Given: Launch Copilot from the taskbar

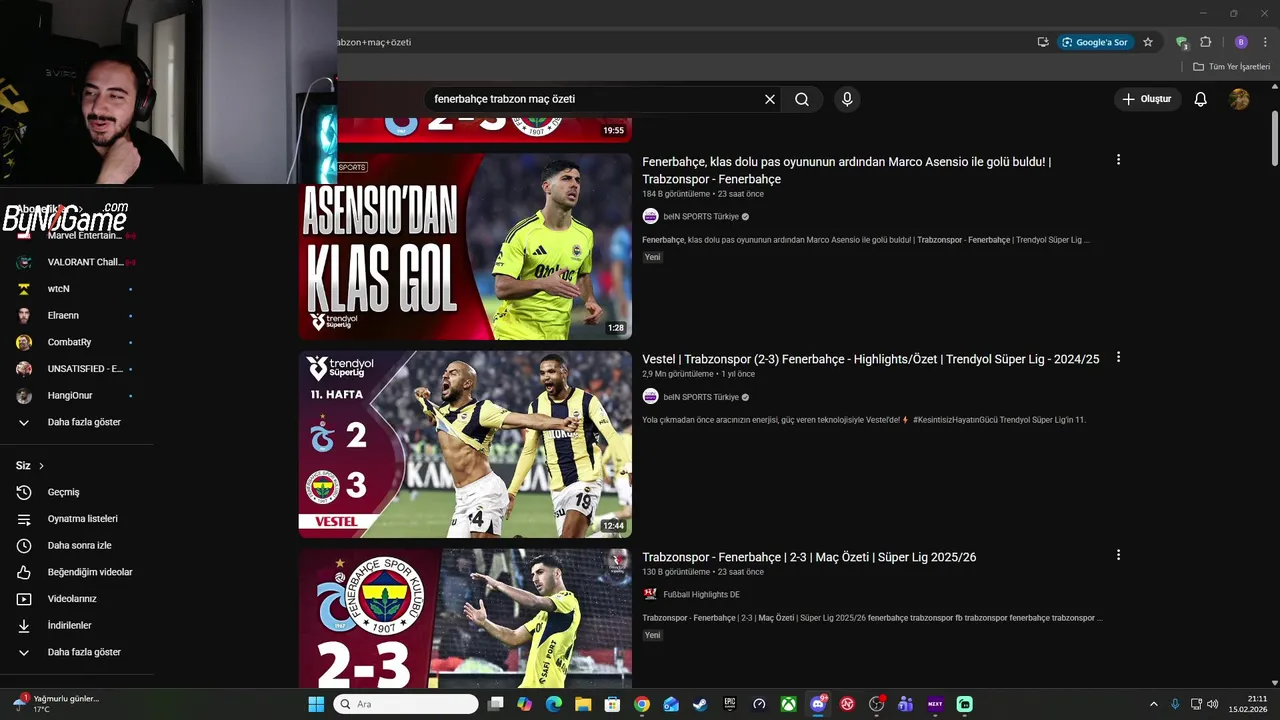Looking at the screenshot, I should [525, 704].
